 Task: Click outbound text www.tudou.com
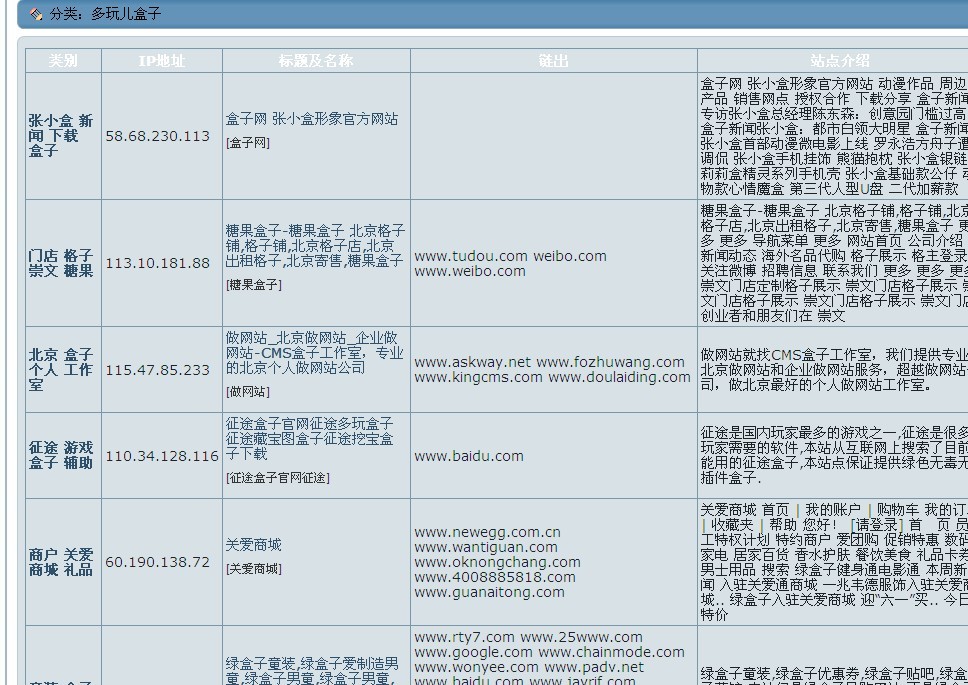[471, 256]
